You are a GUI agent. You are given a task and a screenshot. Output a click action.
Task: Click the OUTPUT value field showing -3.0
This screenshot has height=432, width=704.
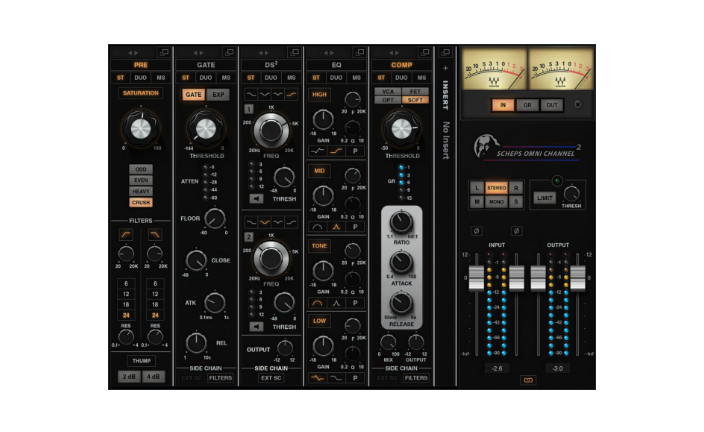(558, 368)
